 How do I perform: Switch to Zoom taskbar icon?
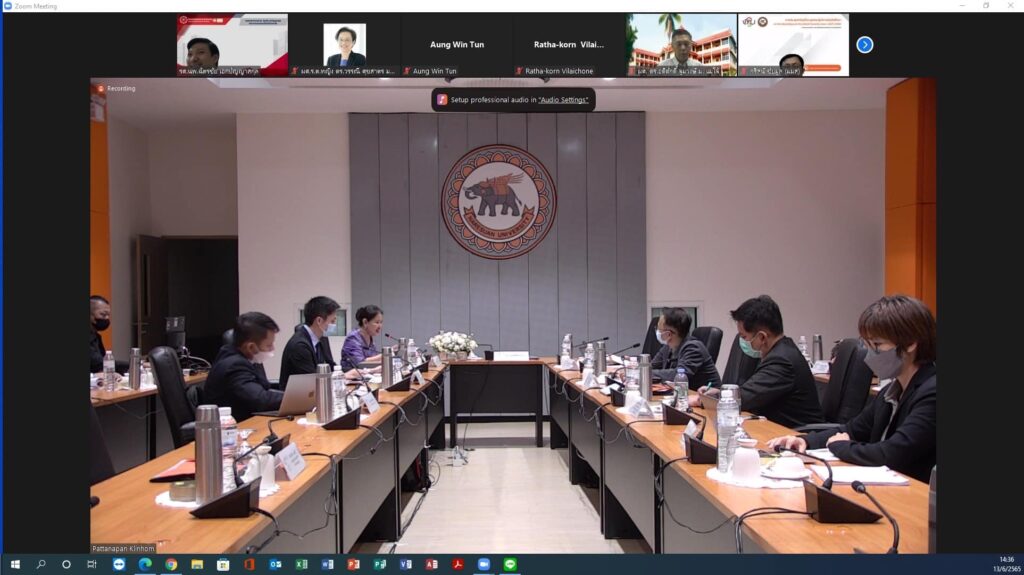484,565
